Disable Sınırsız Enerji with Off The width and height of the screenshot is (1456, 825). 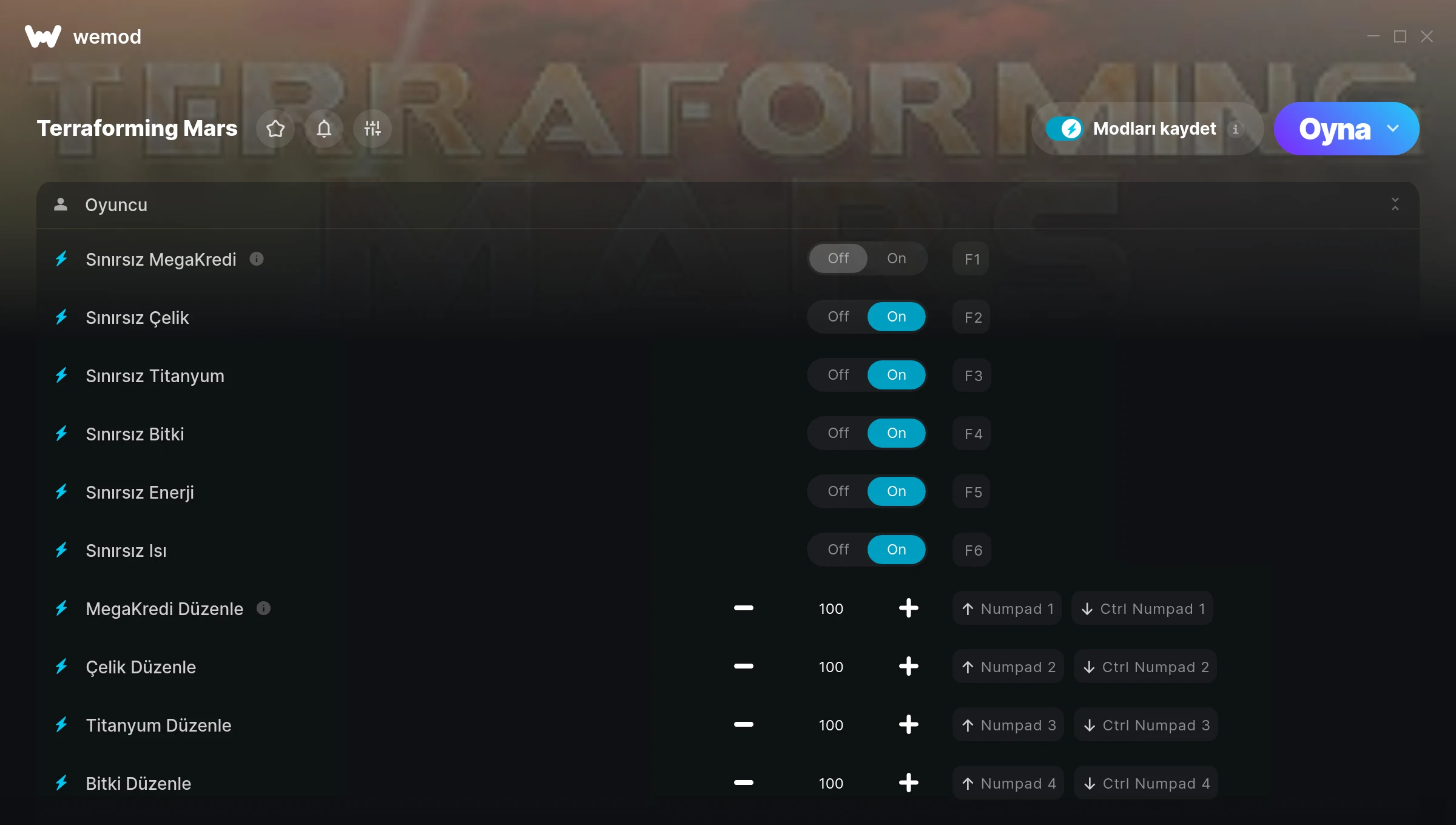click(x=838, y=491)
